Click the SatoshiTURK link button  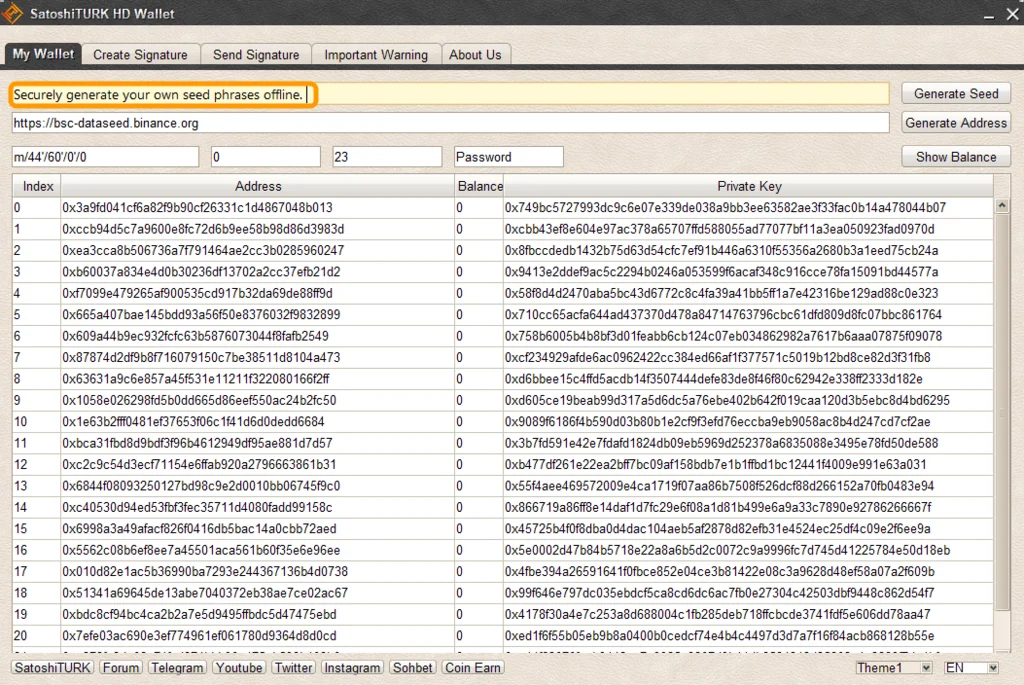(x=53, y=667)
